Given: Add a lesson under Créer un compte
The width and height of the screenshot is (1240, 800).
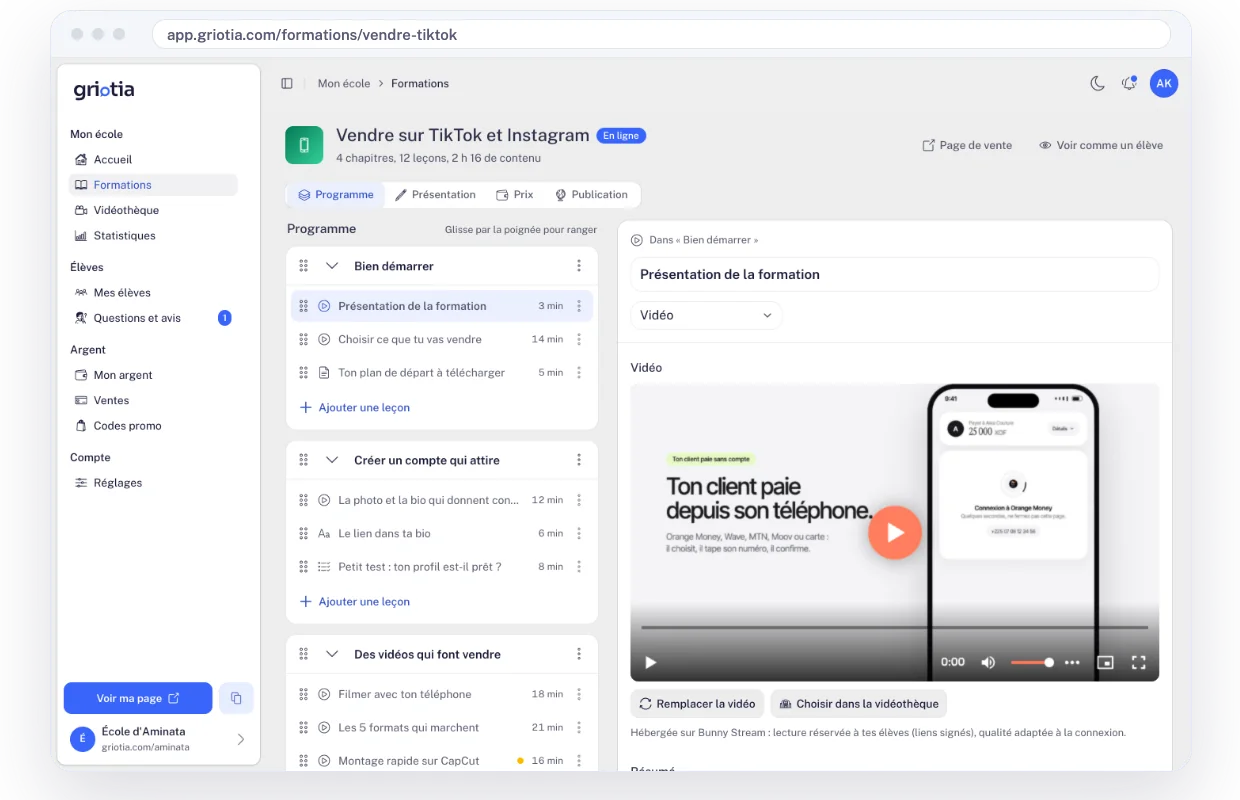Looking at the screenshot, I should 355,602.
